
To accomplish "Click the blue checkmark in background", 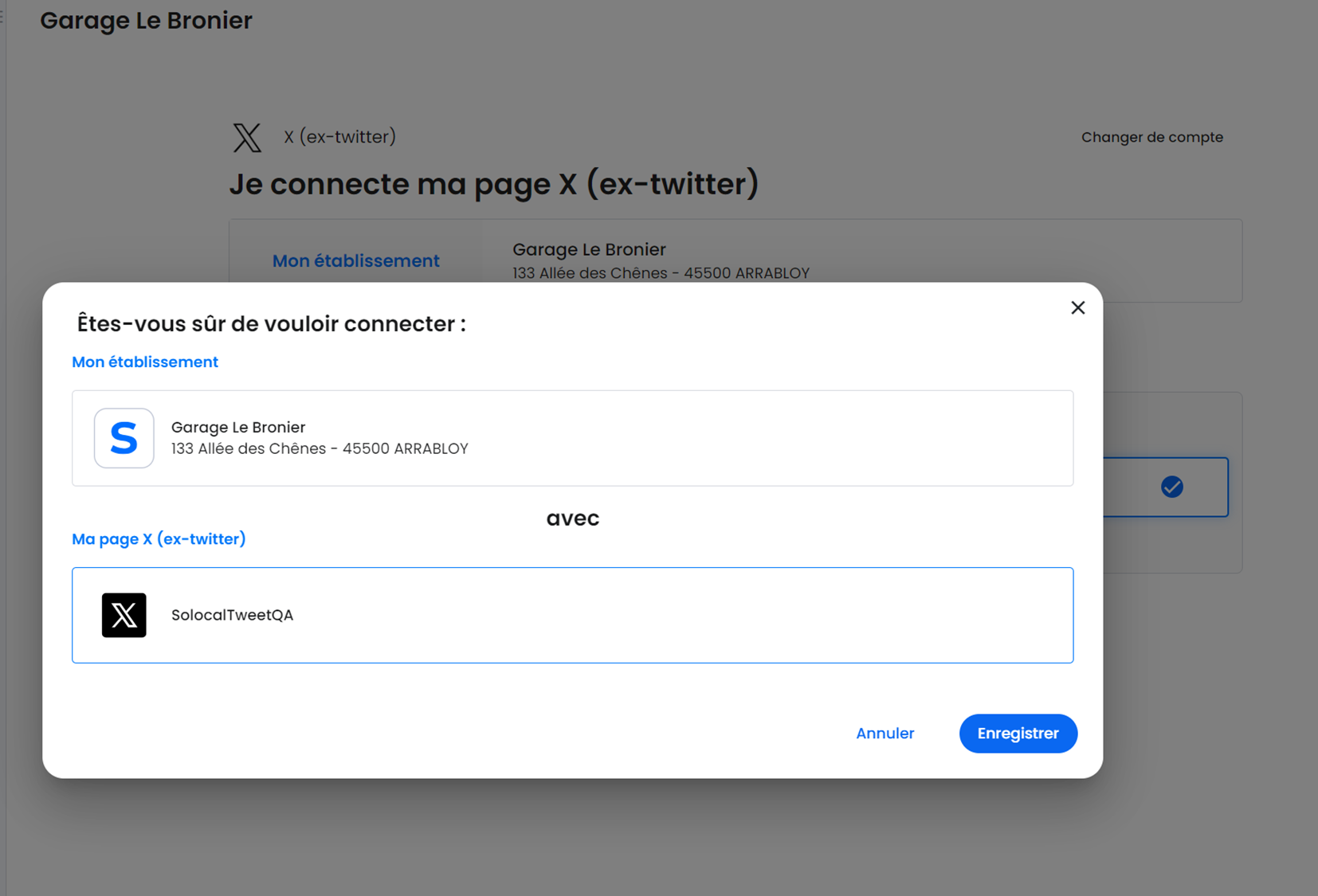I will (x=1171, y=487).
